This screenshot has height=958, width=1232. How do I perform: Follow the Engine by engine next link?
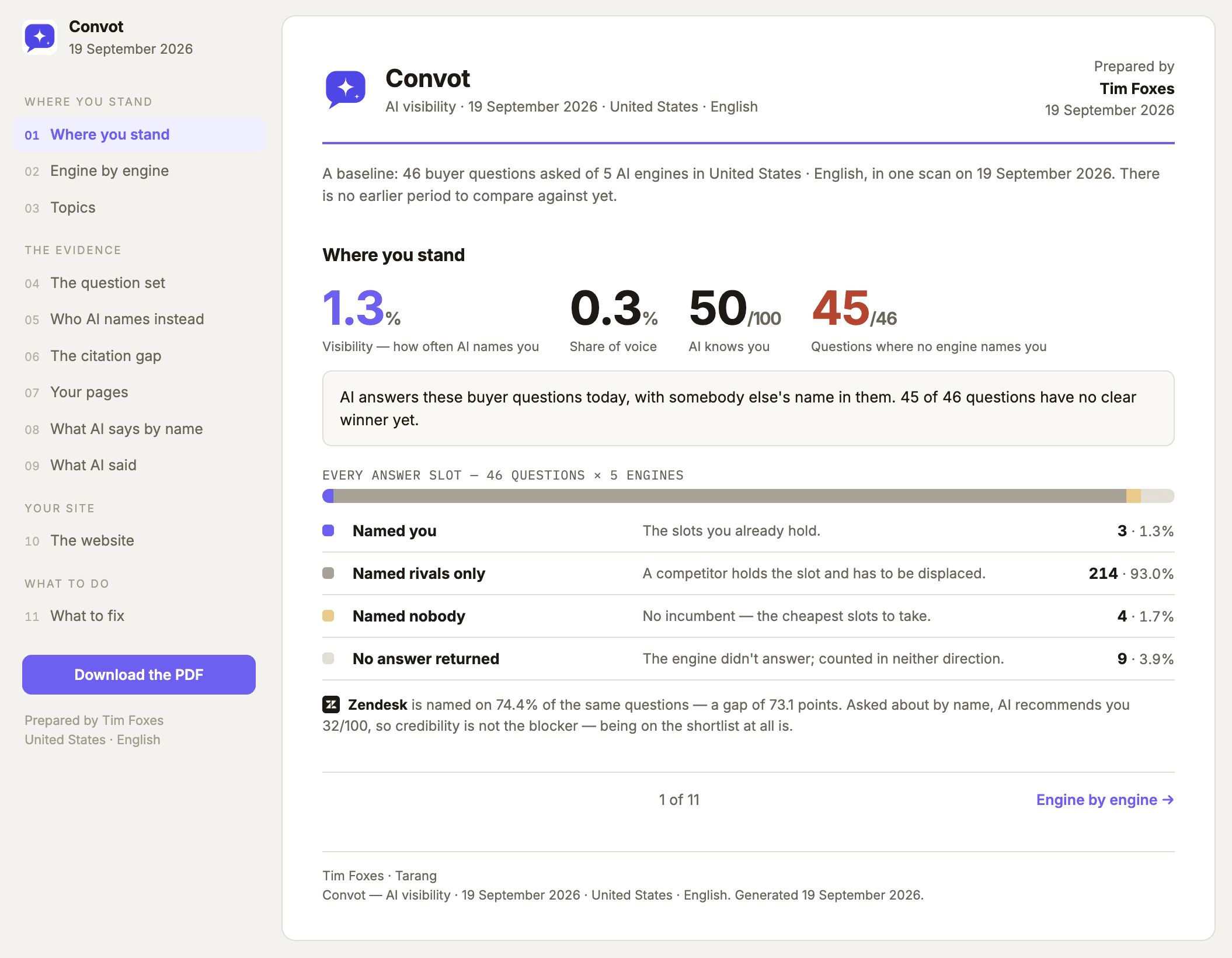pos(1105,800)
